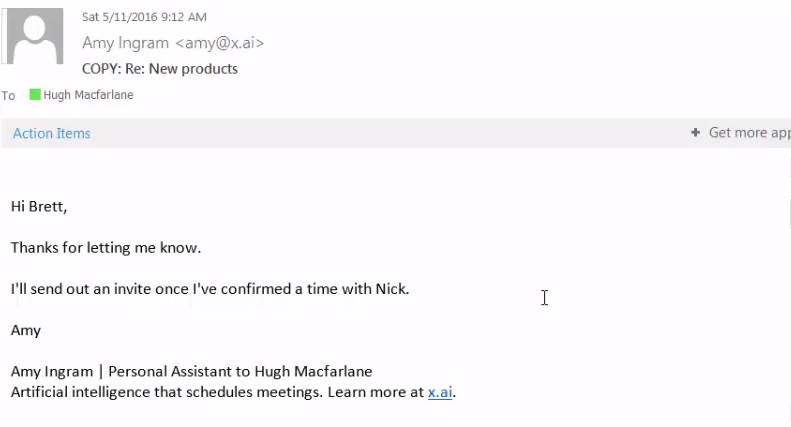
Task: Click the standalone Amy sign-off line
Action: tap(26, 329)
